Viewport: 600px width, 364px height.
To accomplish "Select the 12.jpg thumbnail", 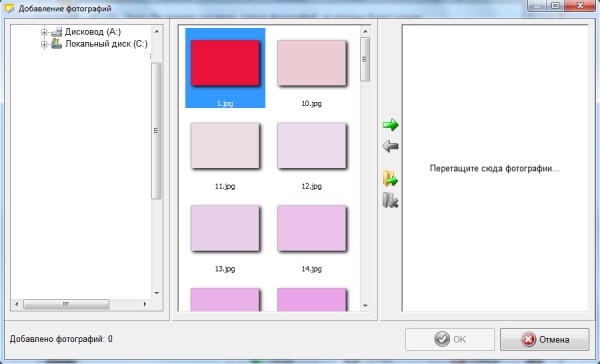I will pos(312,146).
